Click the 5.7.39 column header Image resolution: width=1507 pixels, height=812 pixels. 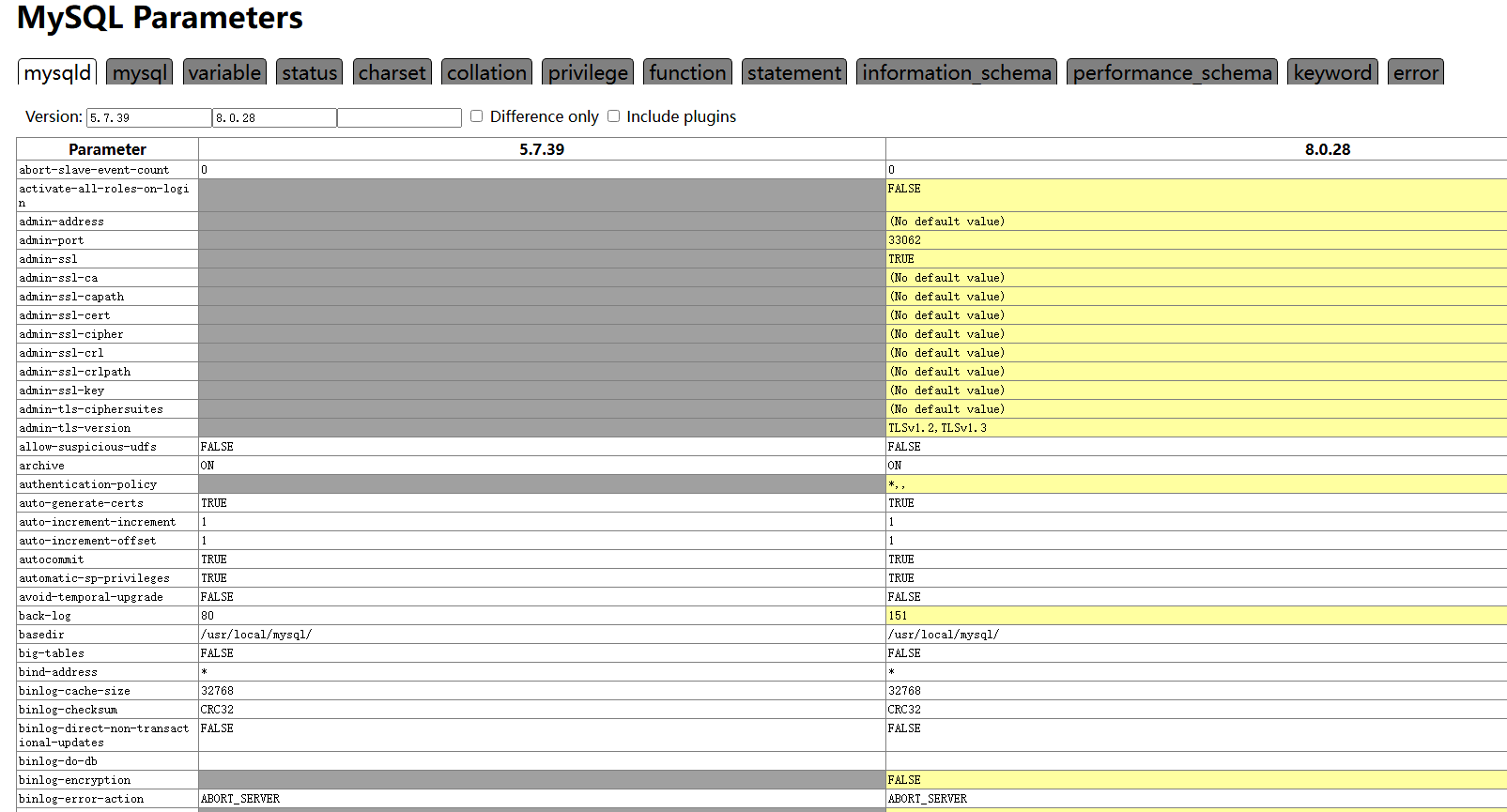pyautogui.click(x=542, y=149)
